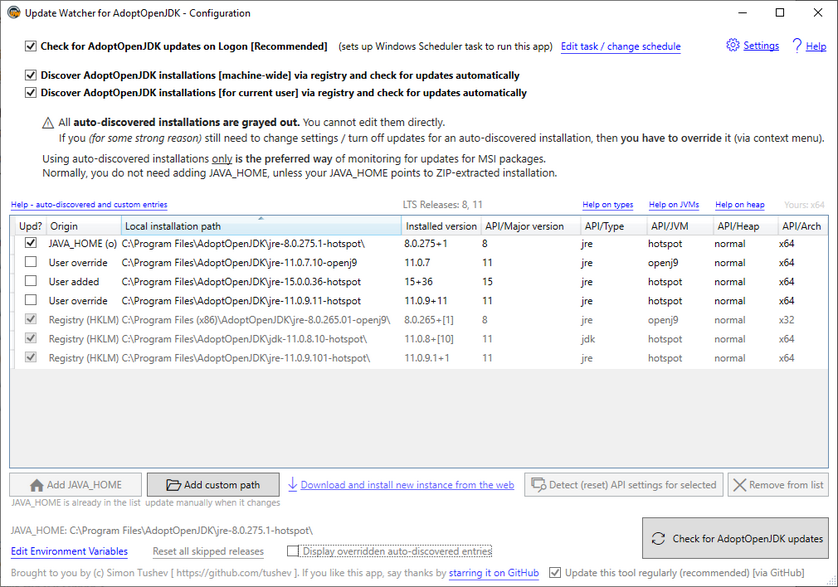Toggle machine-wide installation discovery checkbox

(31, 76)
